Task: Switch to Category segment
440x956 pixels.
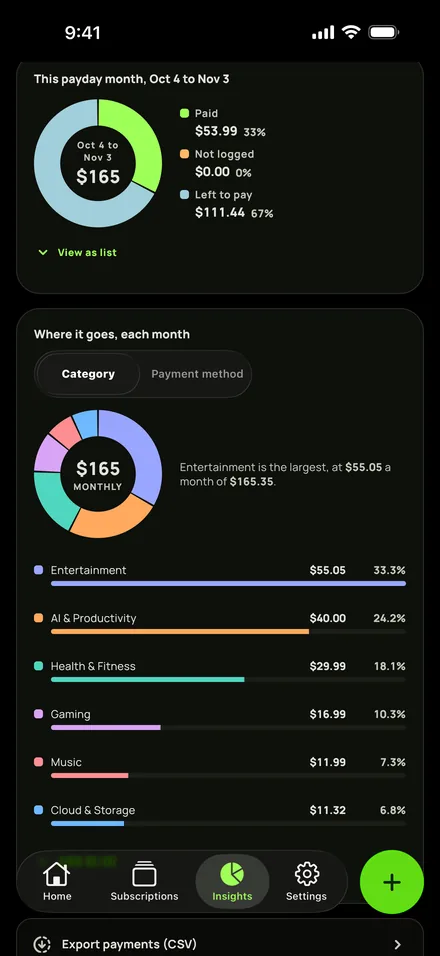Action: point(88,374)
